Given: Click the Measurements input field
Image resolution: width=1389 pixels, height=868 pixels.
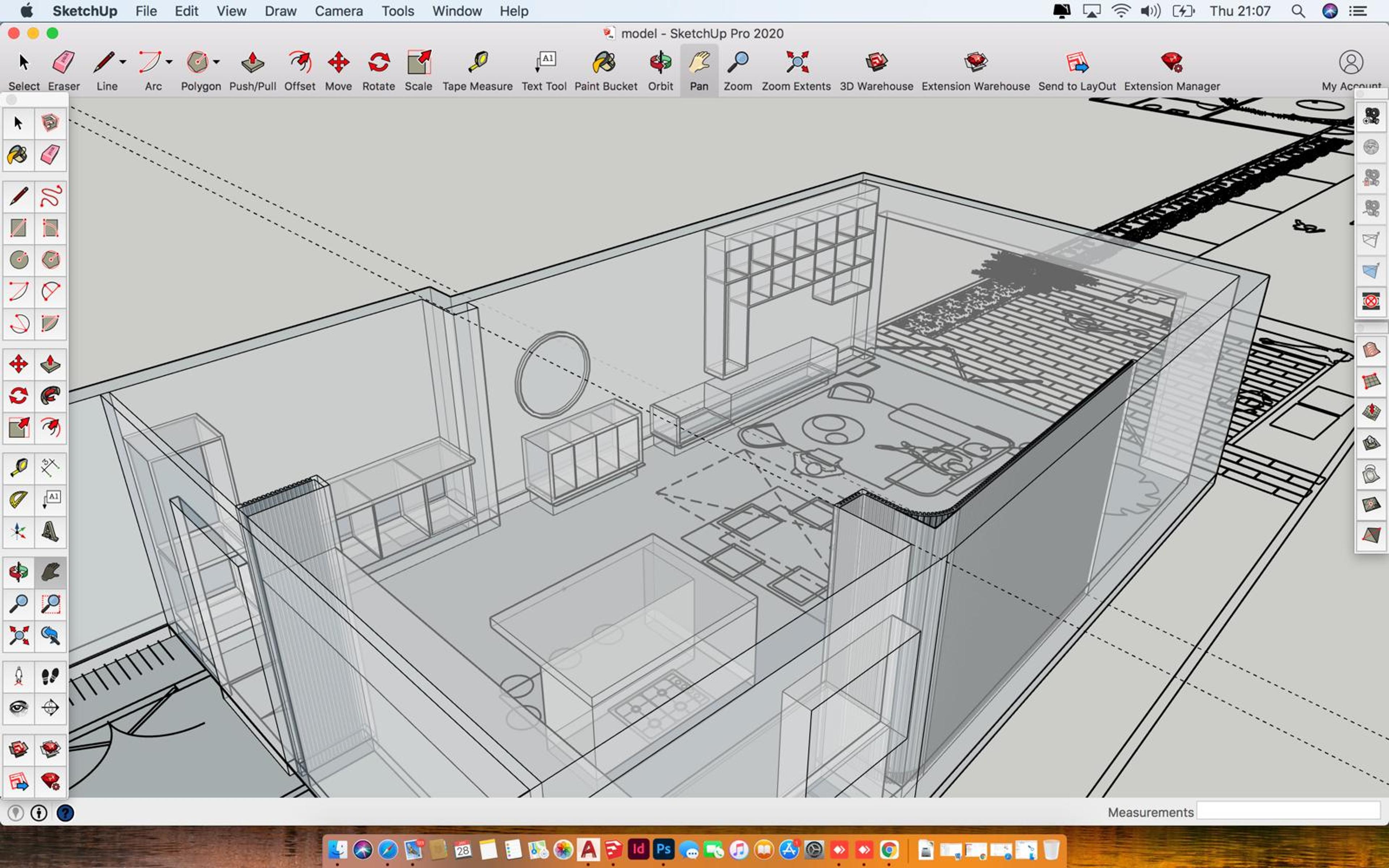Looking at the screenshot, I should pyautogui.click(x=1288, y=811).
